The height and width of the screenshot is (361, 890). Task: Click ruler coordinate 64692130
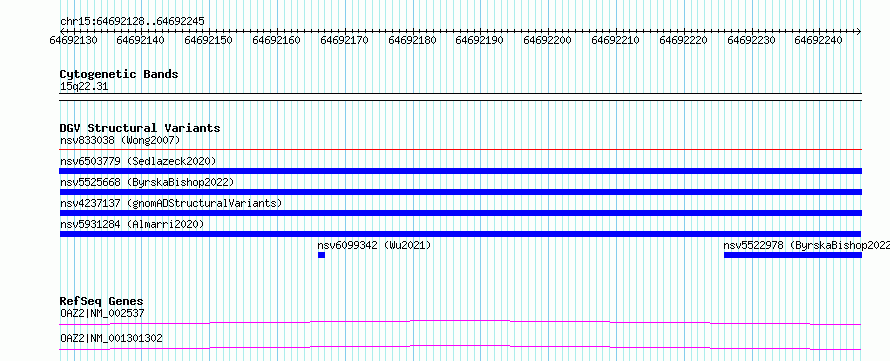(x=73, y=40)
